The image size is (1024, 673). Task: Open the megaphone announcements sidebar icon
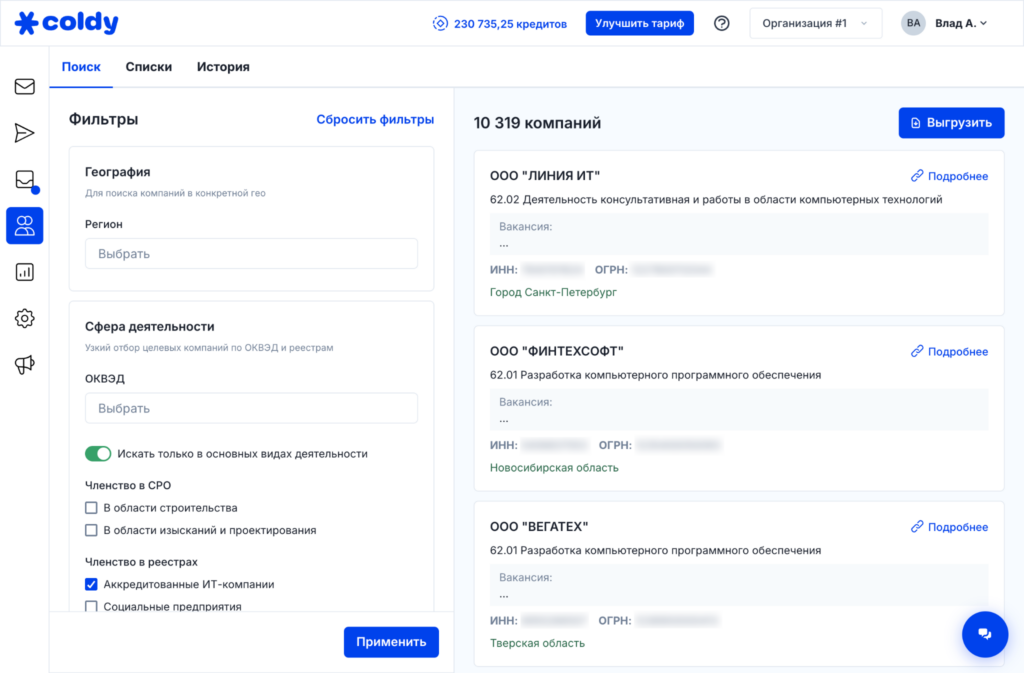coord(25,364)
